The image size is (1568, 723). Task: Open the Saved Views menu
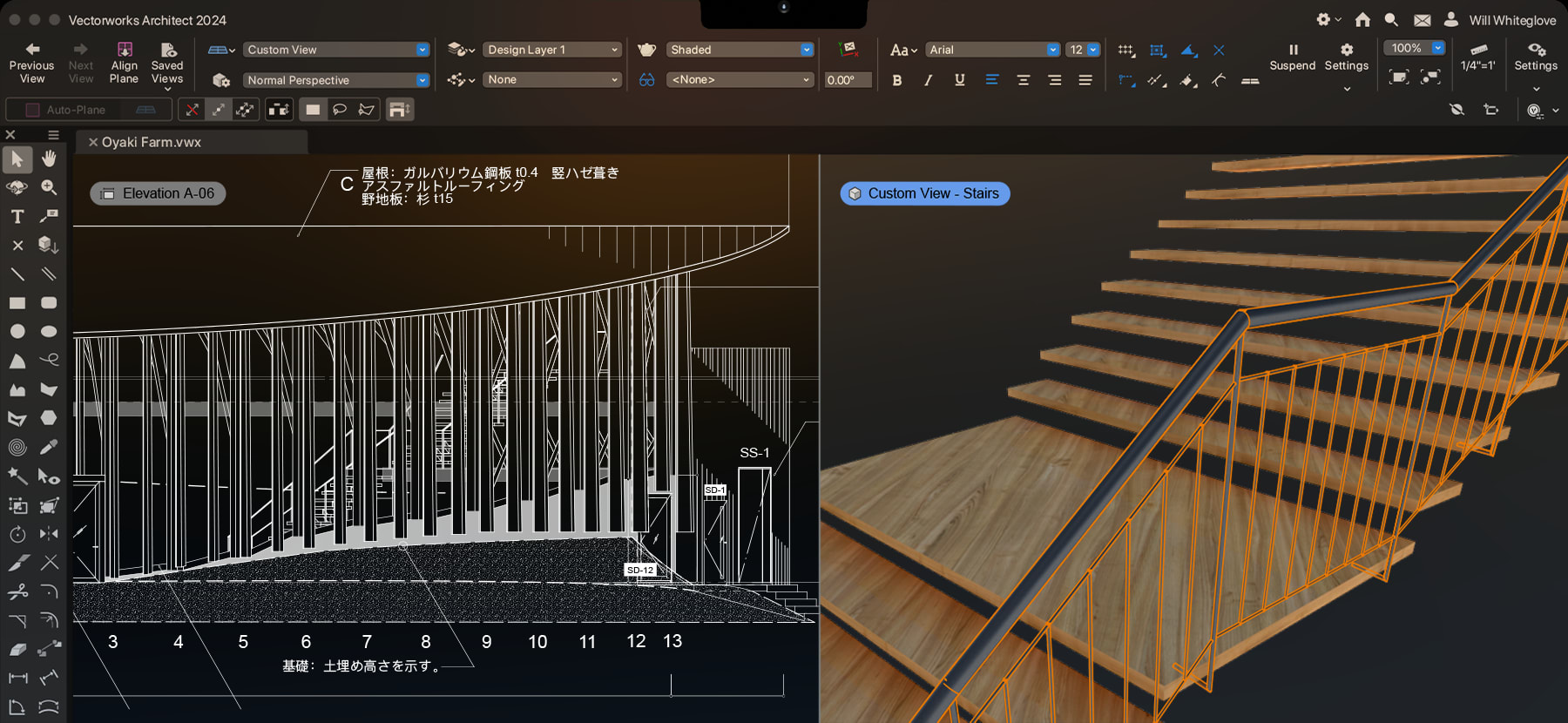[167, 65]
